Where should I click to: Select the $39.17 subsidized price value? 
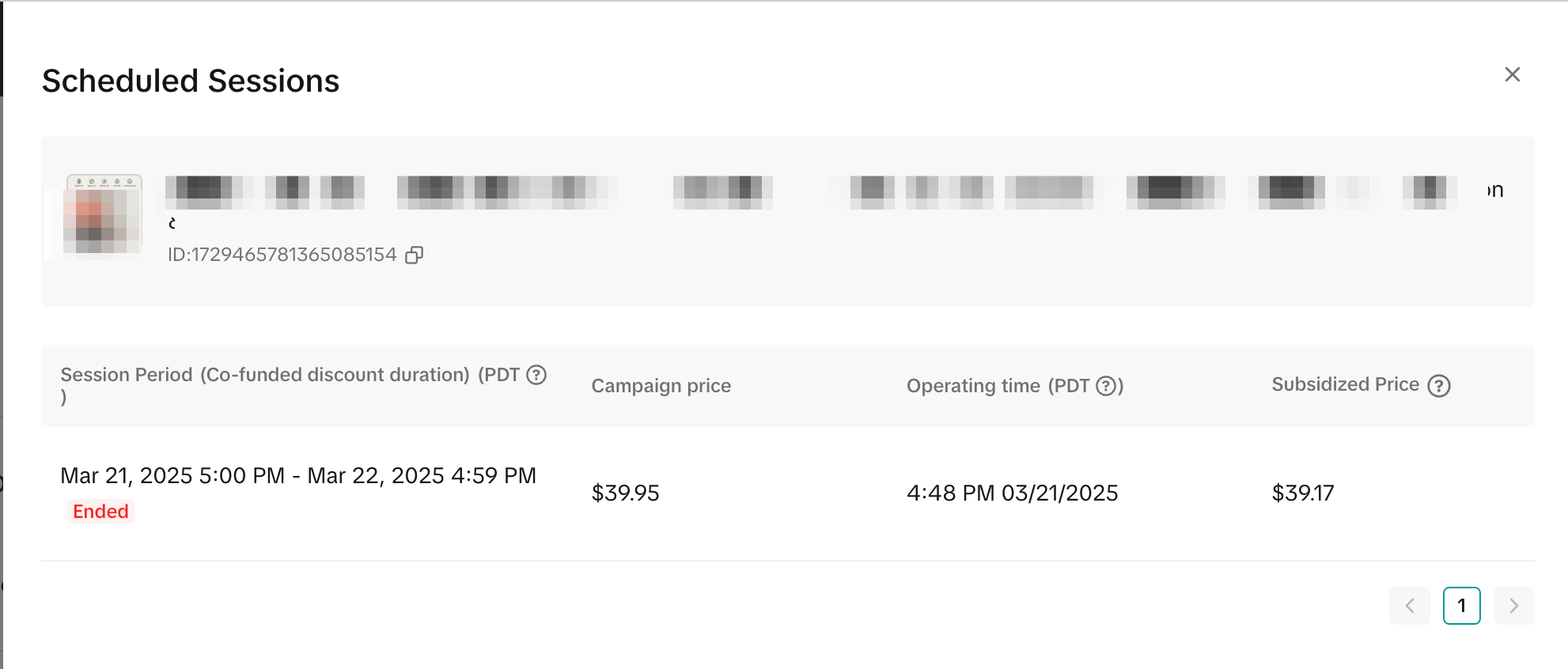point(1302,493)
